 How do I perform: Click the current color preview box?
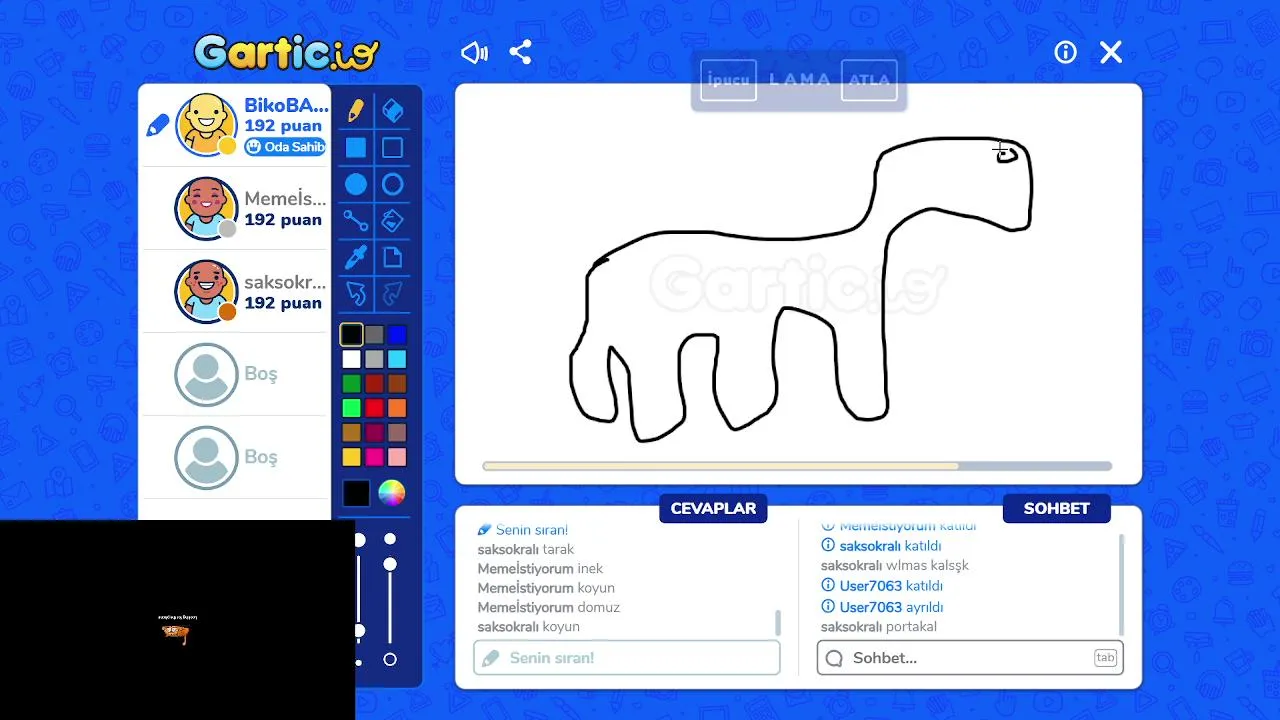356,493
